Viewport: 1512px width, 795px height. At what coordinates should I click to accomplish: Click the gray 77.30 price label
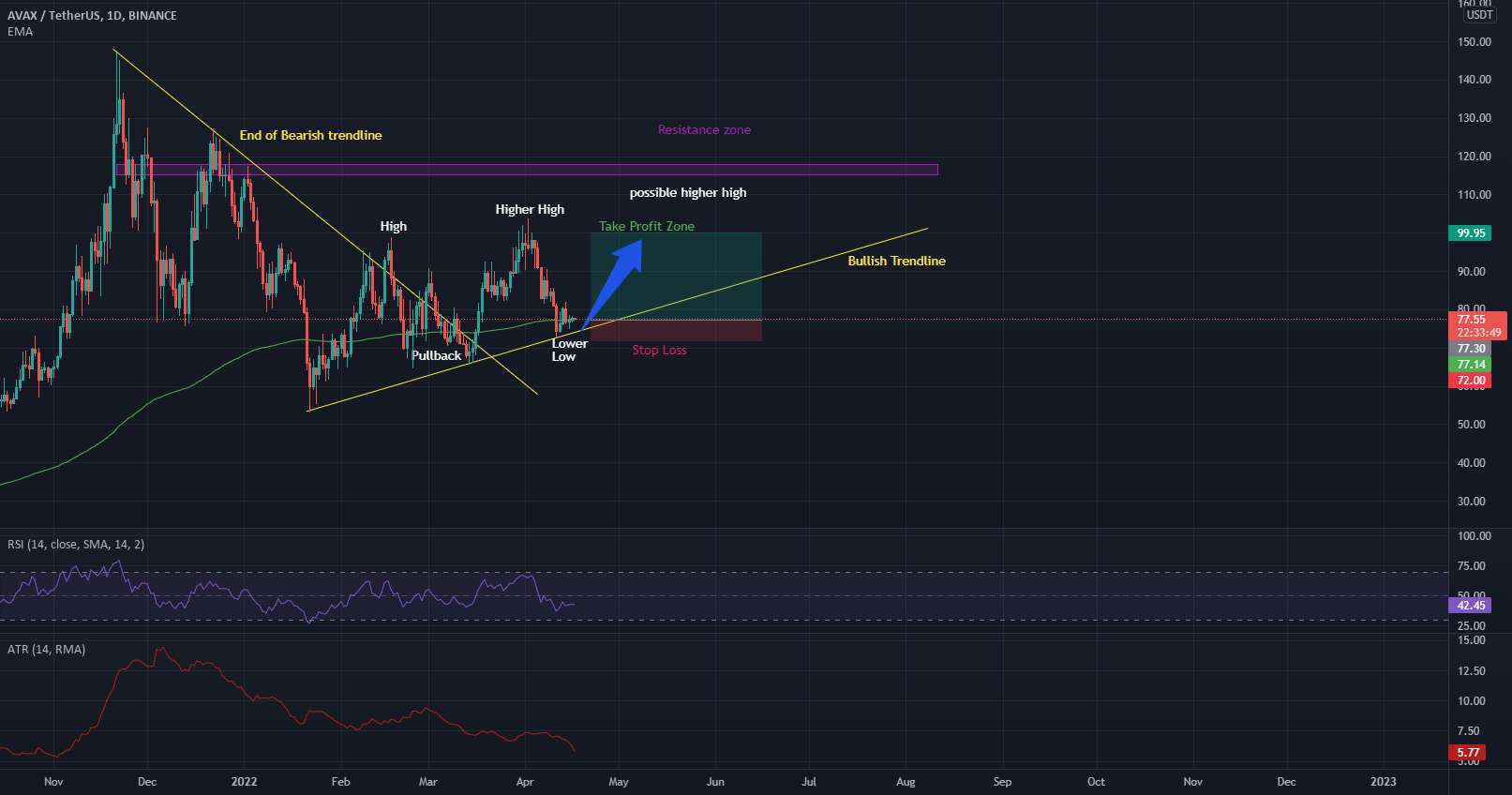1471,349
